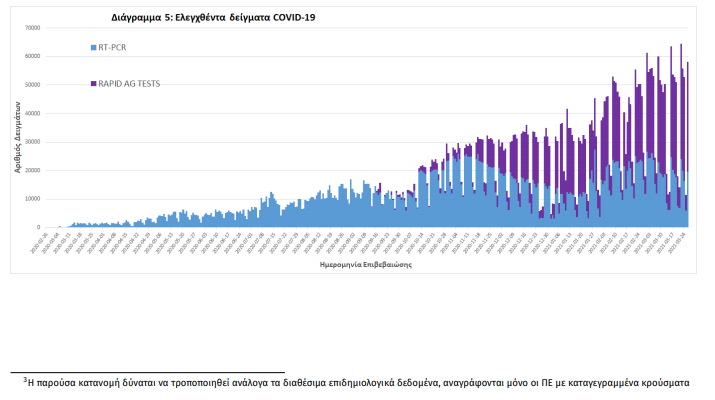
Task: Click the 30000 y-axis tick label
Action: 31,141
